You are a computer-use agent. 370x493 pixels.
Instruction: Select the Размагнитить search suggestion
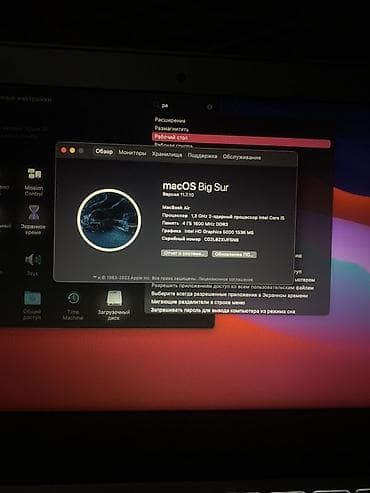pyautogui.click(x=172, y=129)
